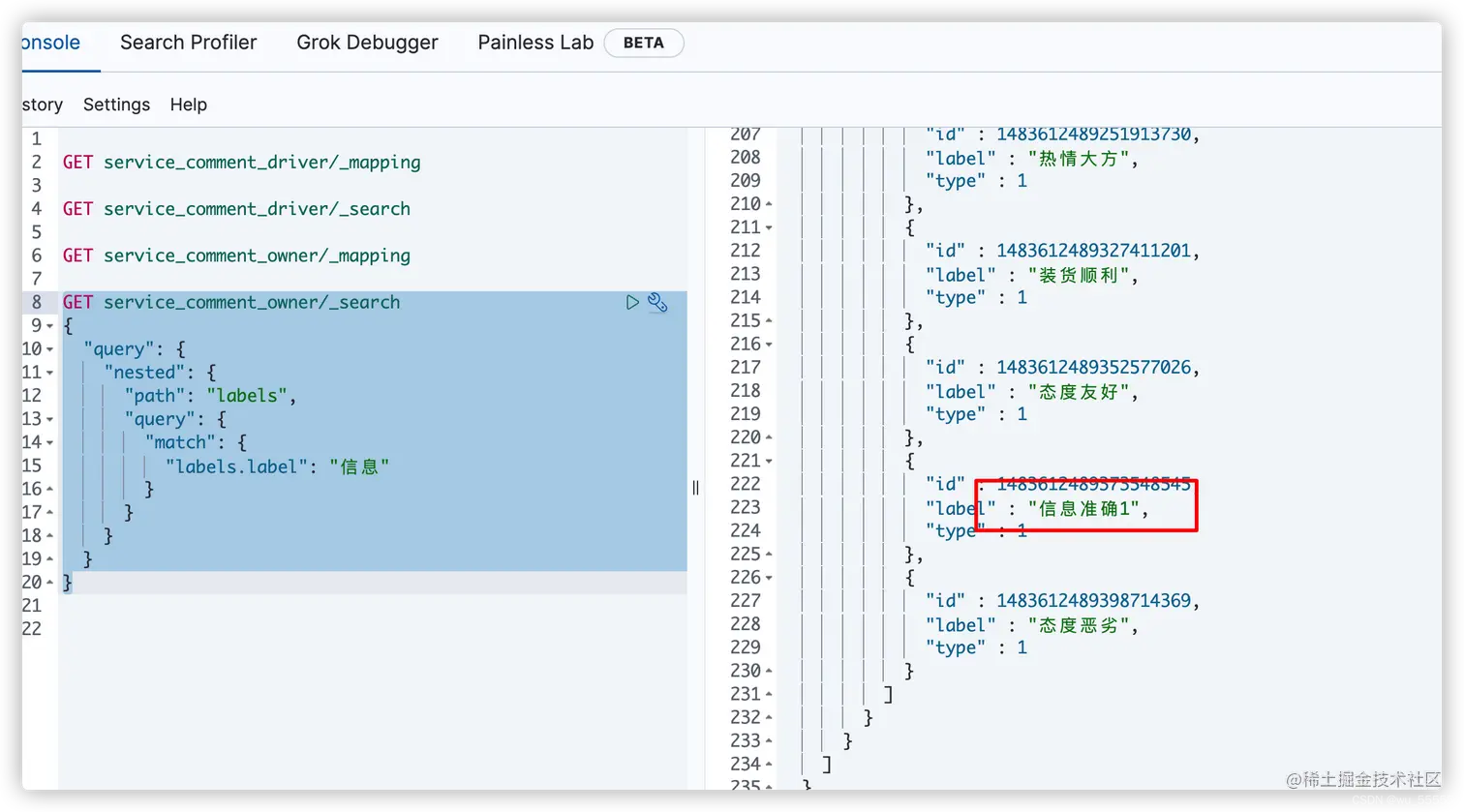1464x812 pixels.
Task: Toggle the fold arrow on response line 210
Action: pyautogui.click(x=769, y=204)
